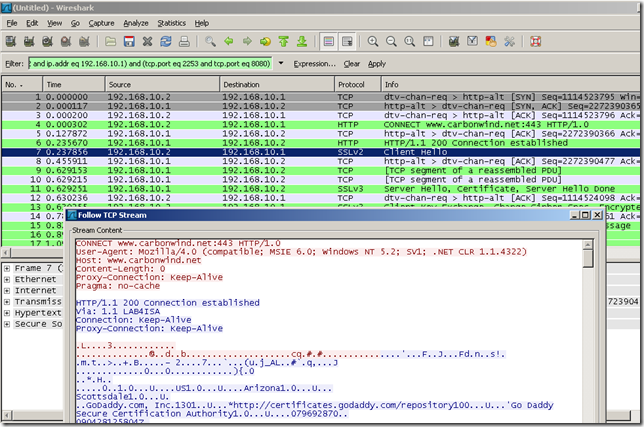Screen dimensions: 644x427
Task: Open help lifebuoy icon
Action: coord(536,41)
